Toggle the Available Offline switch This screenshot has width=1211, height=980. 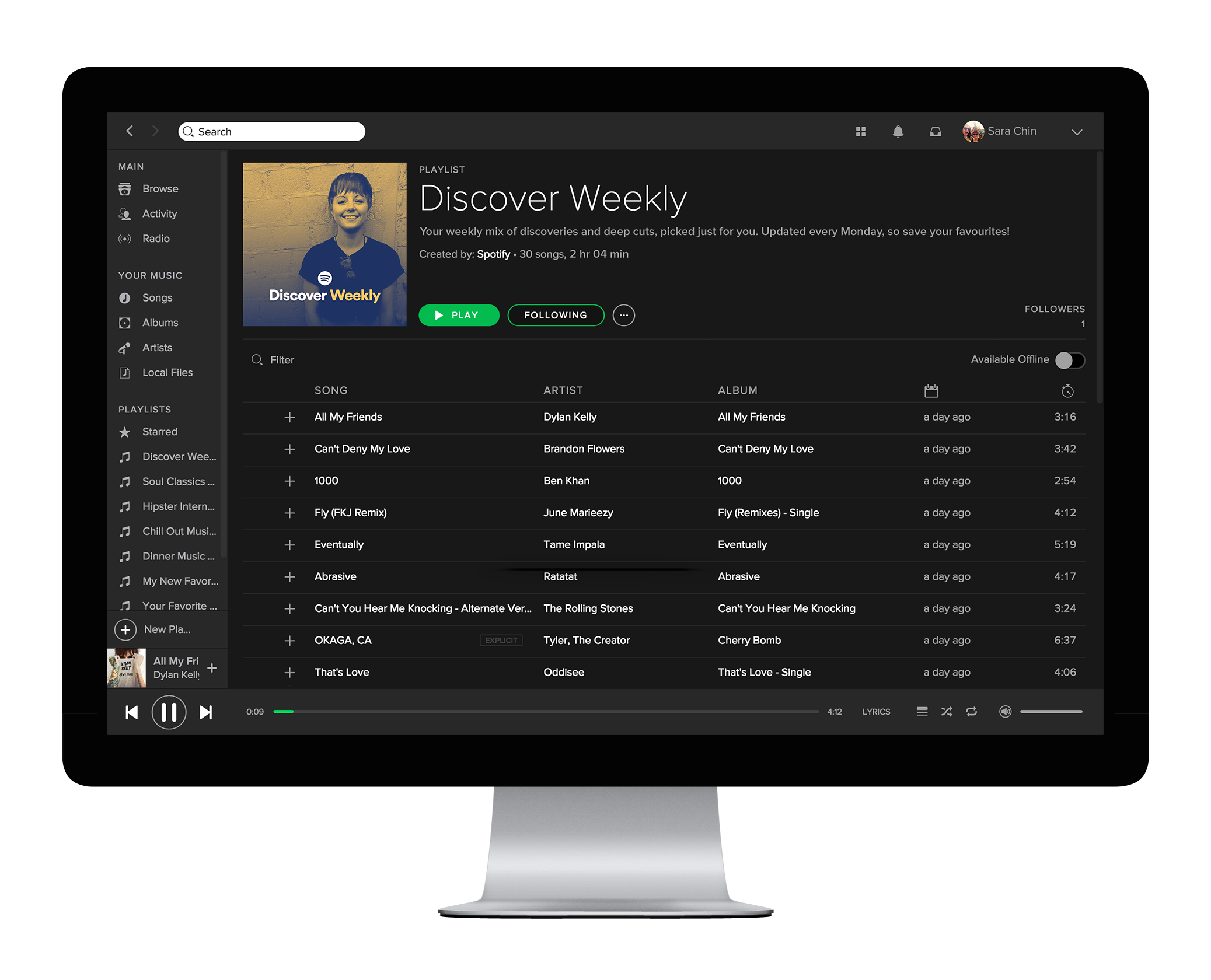tap(1070, 360)
